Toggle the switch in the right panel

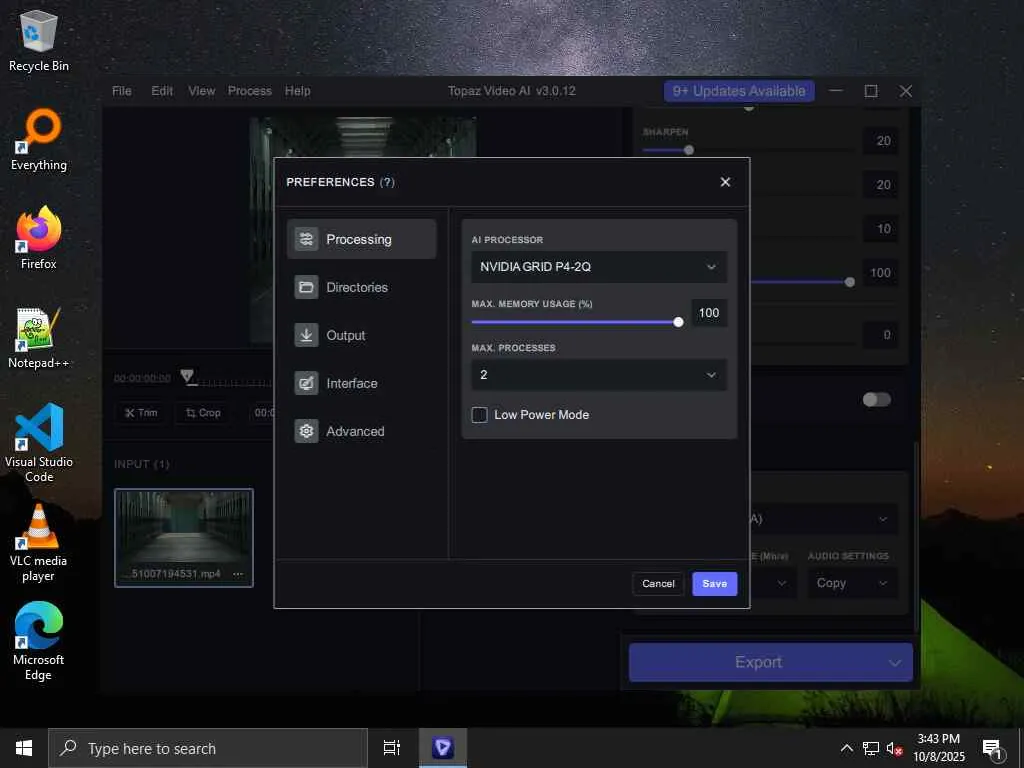coord(876,400)
